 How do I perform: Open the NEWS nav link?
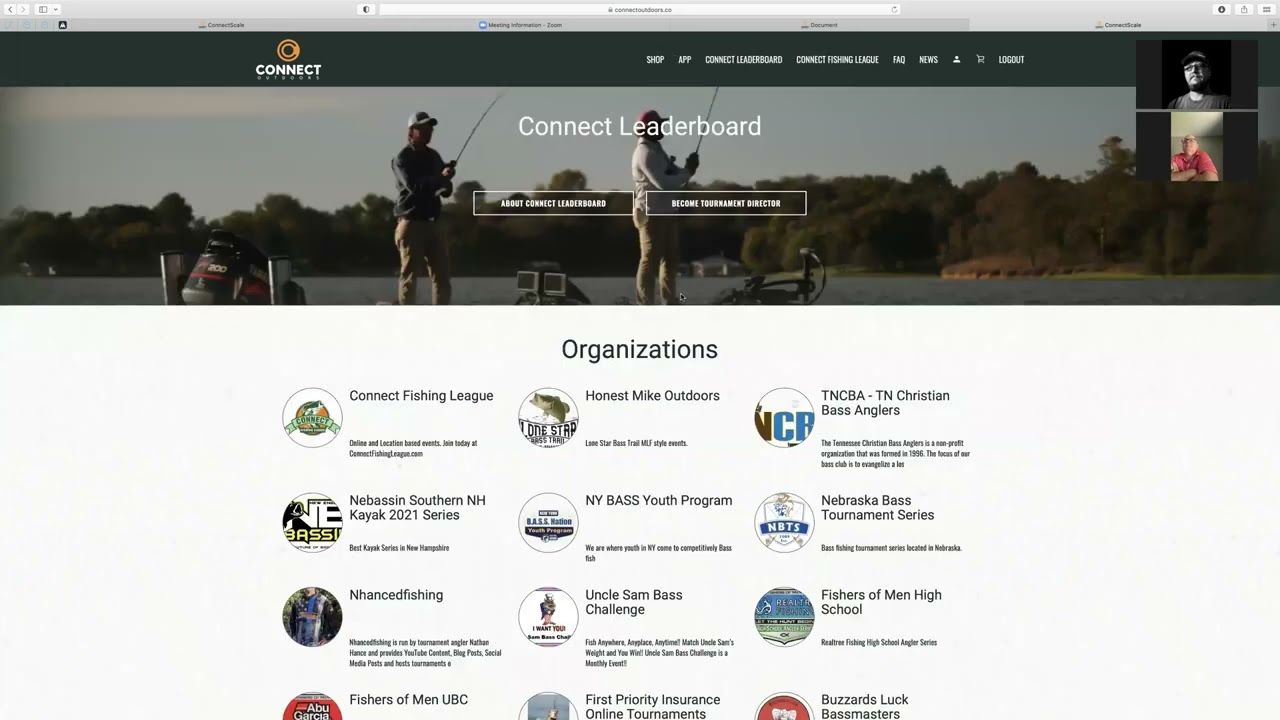click(929, 59)
